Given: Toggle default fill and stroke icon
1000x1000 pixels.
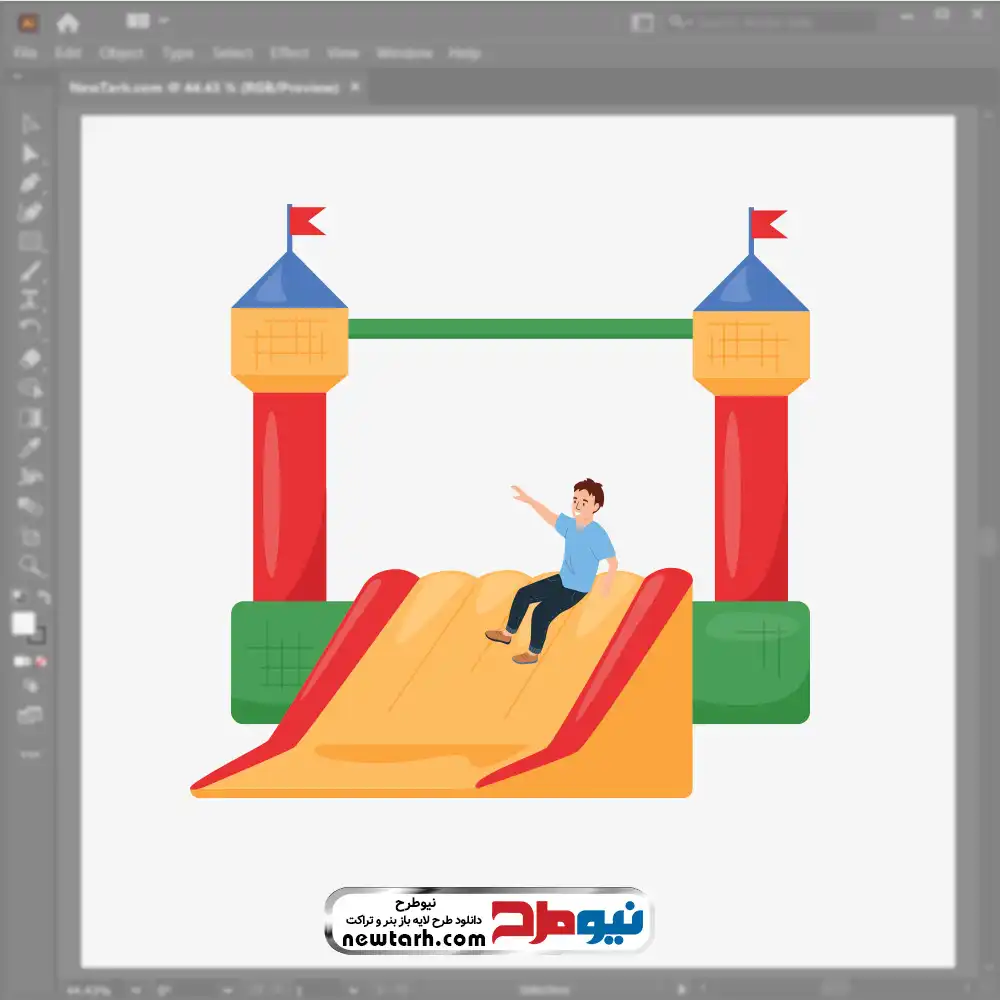Looking at the screenshot, I should click(x=18, y=597).
